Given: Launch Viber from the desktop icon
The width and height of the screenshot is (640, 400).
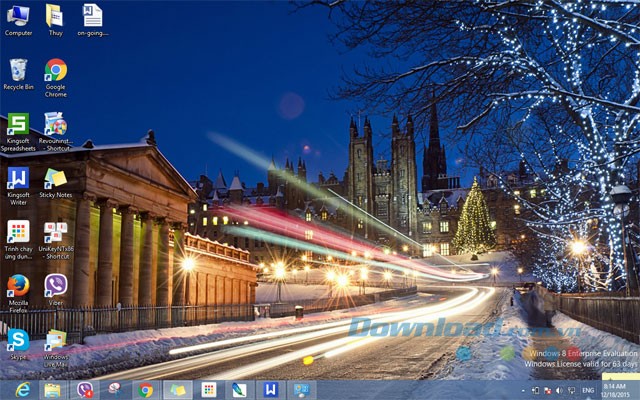Looking at the screenshot, I should click(55, 286).
